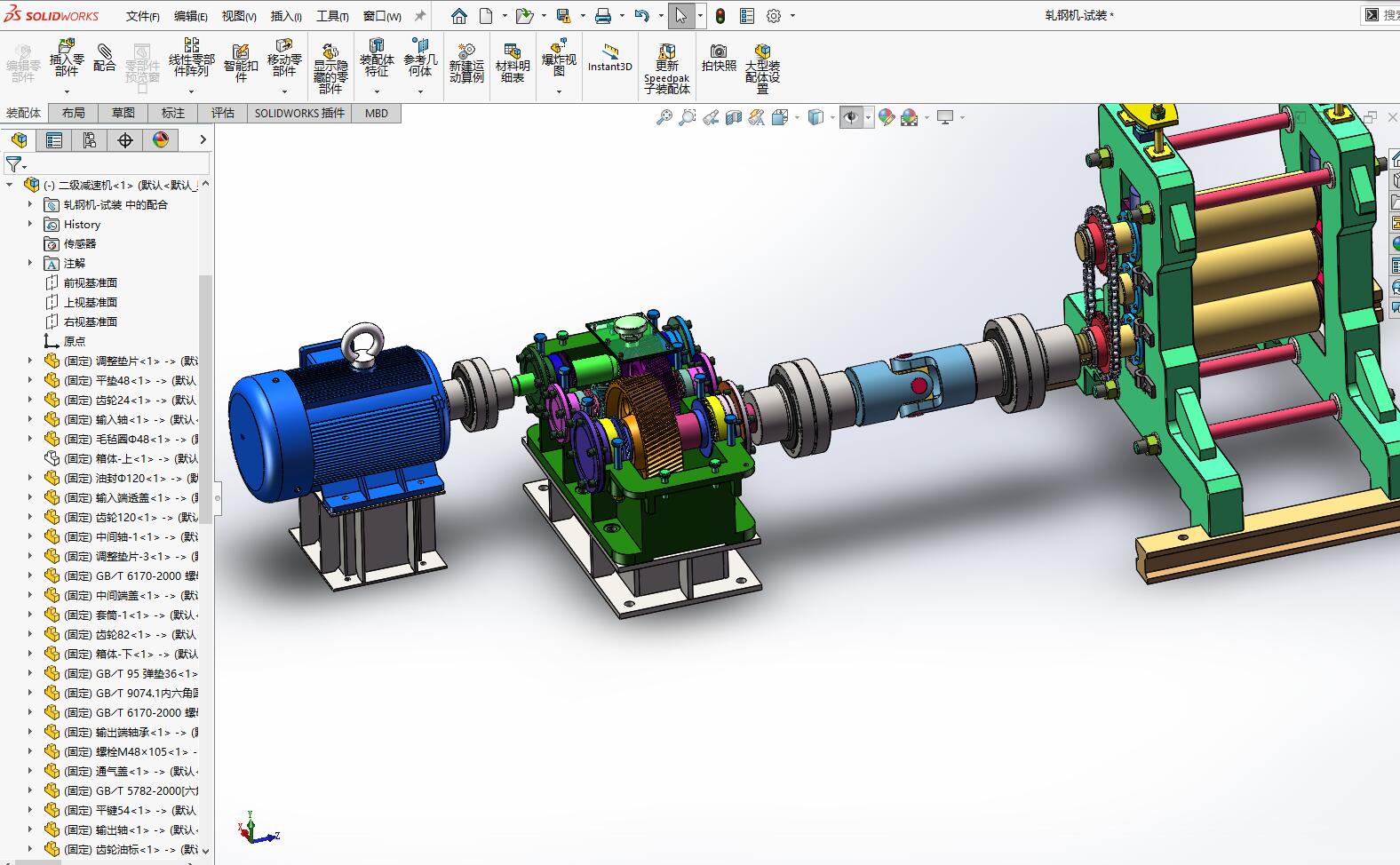Image resolution: width=1400 pixels, height=865 pixels.
Task: Open ConfigurationManager tab icon
Action: [90, 140]
